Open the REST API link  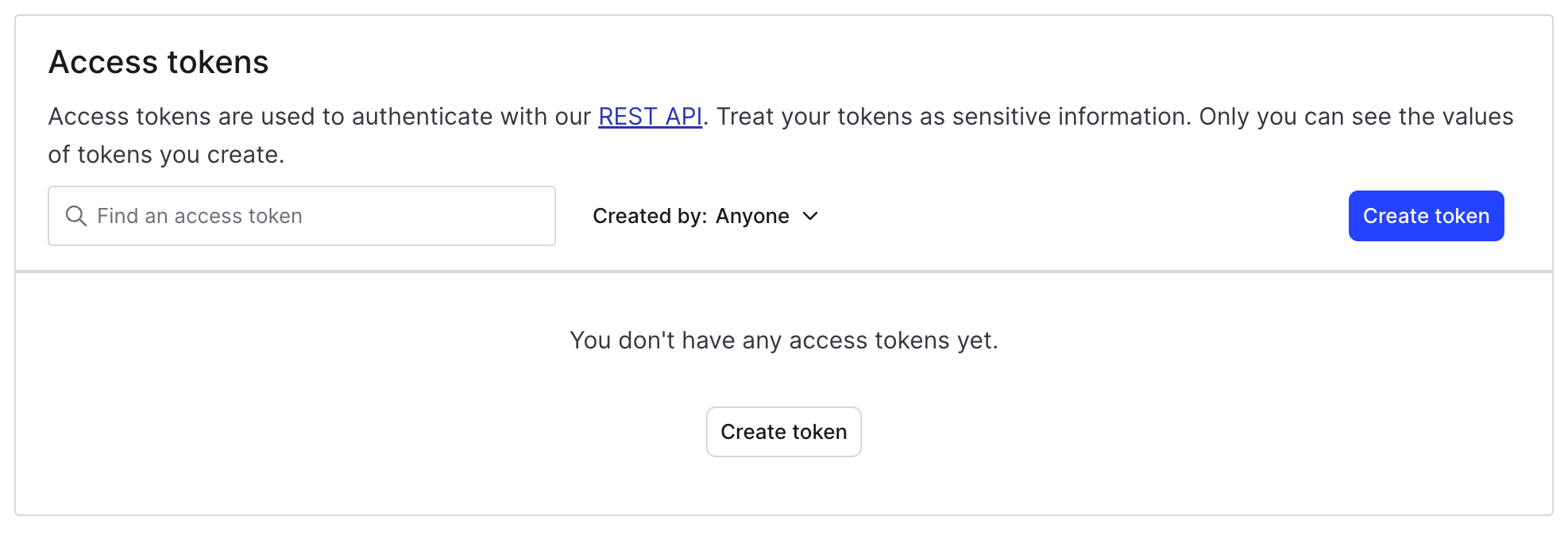[x=650, y=117]
